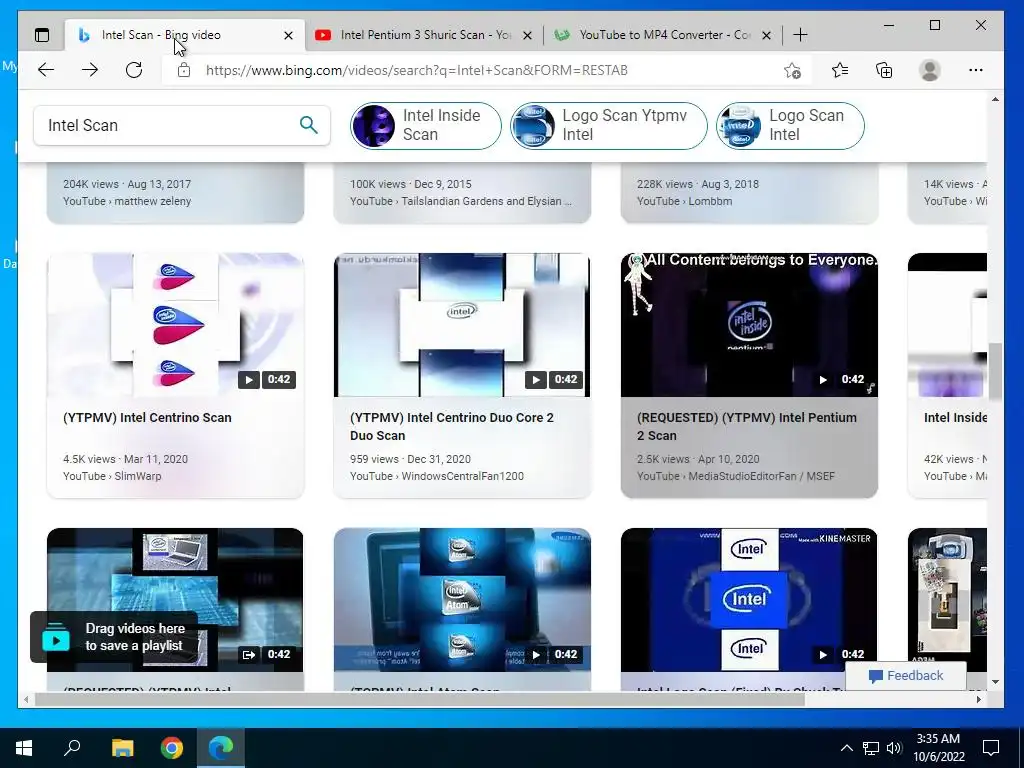Open File Explorer from the taskbar
The width and height of the screenshot is (1024, 768).
122,748
